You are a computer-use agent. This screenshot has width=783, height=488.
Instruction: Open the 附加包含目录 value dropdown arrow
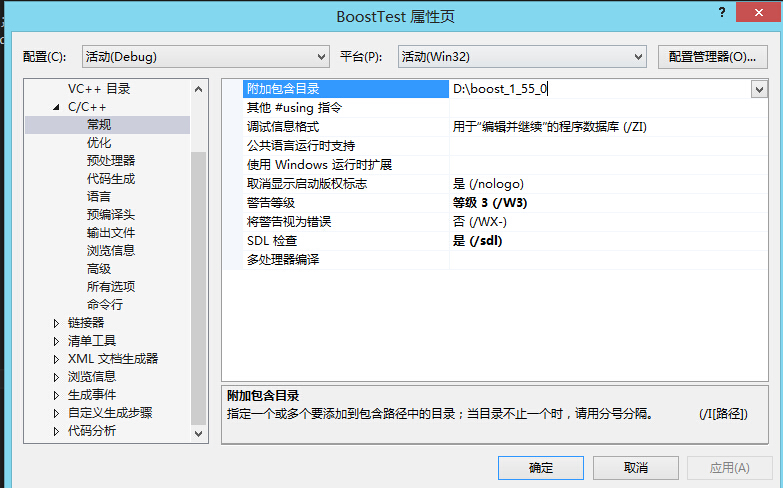point(759,89)
